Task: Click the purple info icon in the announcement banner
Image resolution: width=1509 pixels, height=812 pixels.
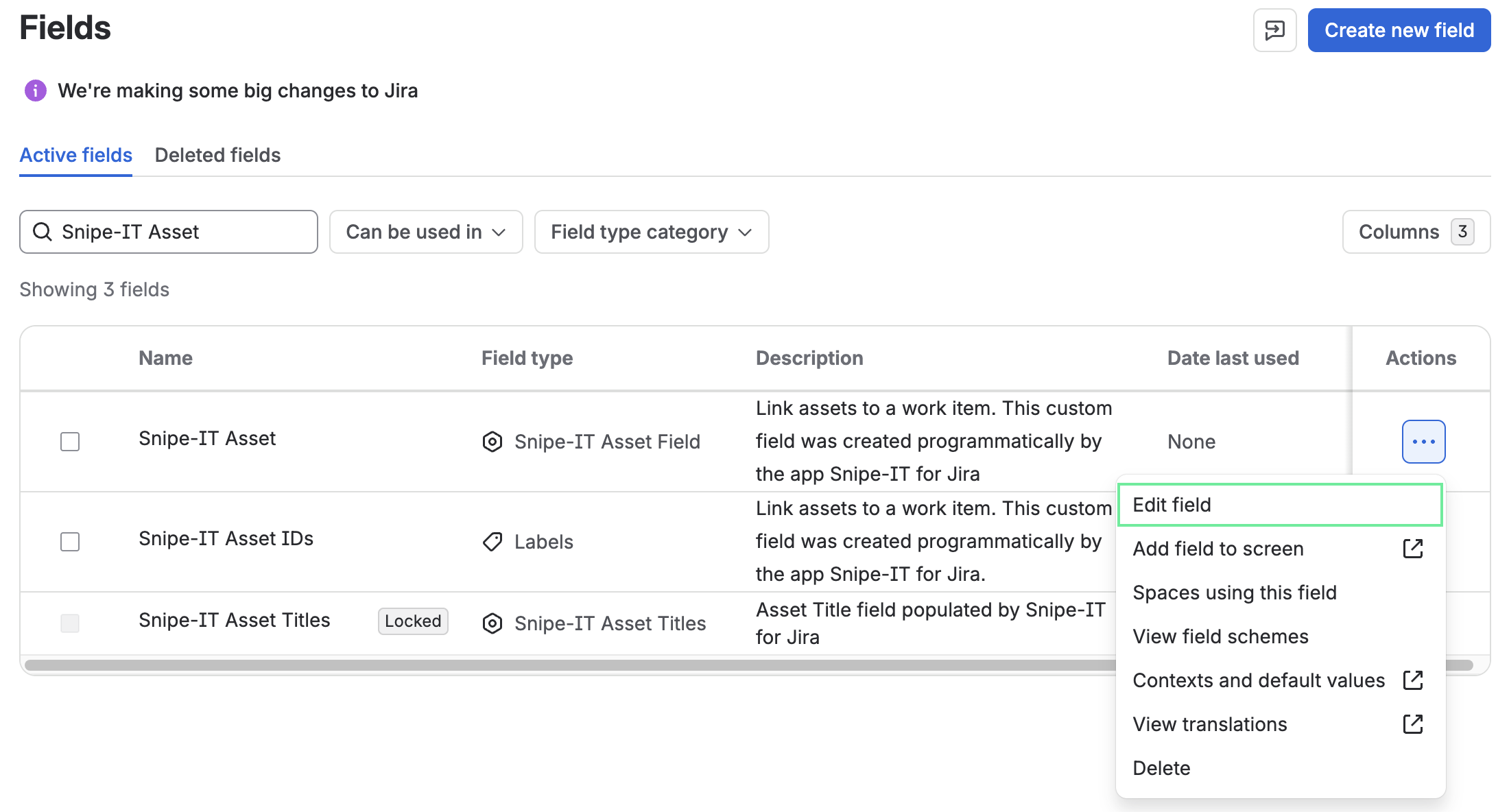Action: pos(36,91)
